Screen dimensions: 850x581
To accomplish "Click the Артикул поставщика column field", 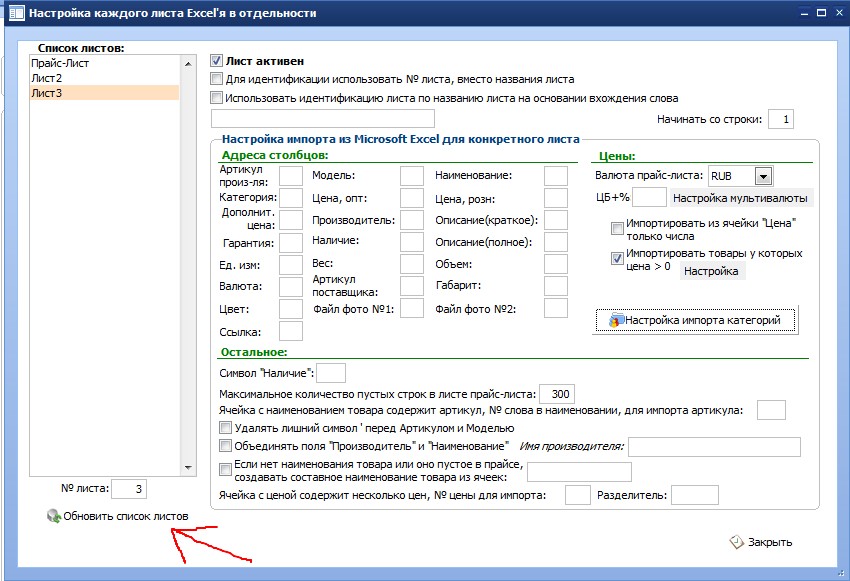I will (412, 286).
